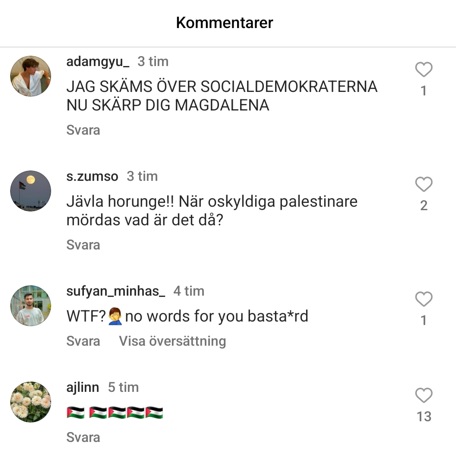Reply to adamgyu_ via Svara
Viewport: 456px width, 454px height.
83,130
